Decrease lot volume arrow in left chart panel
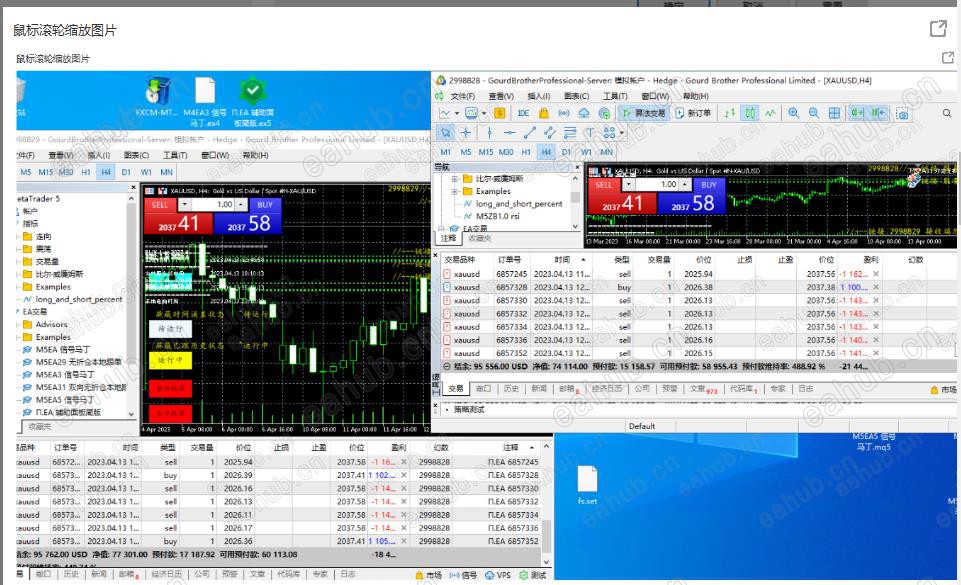 (x=184, y=205)
